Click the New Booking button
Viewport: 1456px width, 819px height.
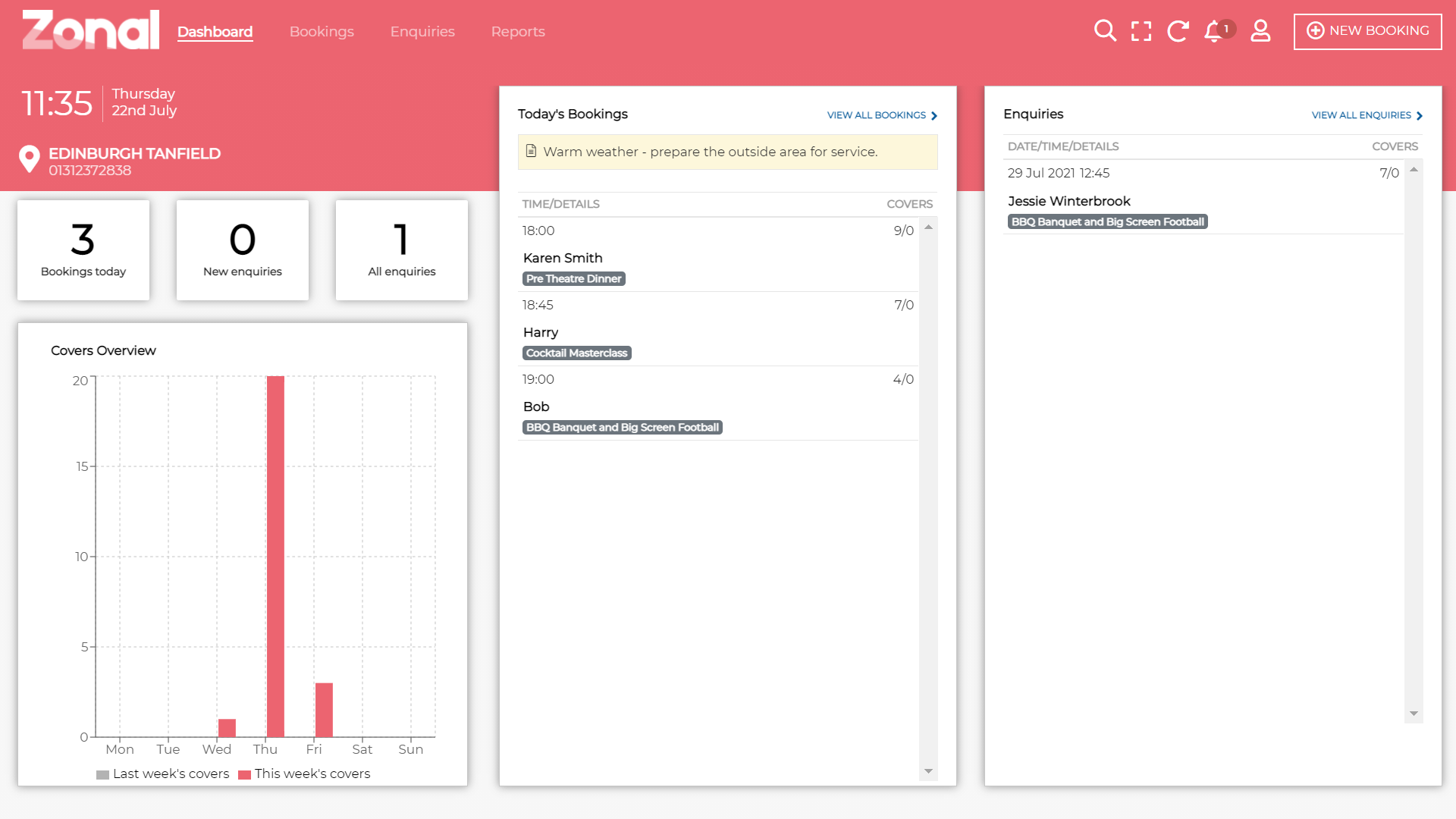[1367, 31]
